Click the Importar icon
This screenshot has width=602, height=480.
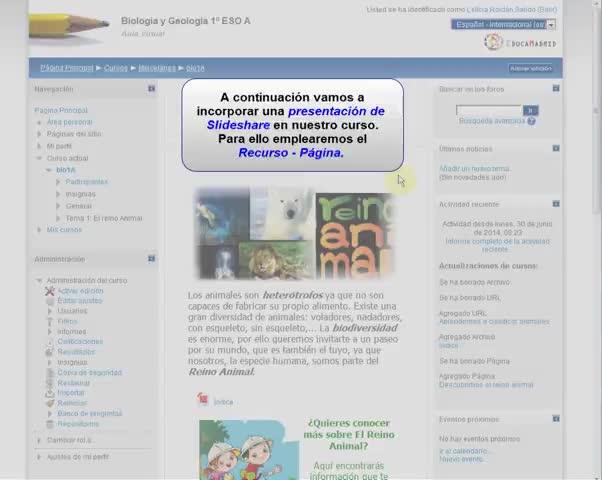point(50,393)
